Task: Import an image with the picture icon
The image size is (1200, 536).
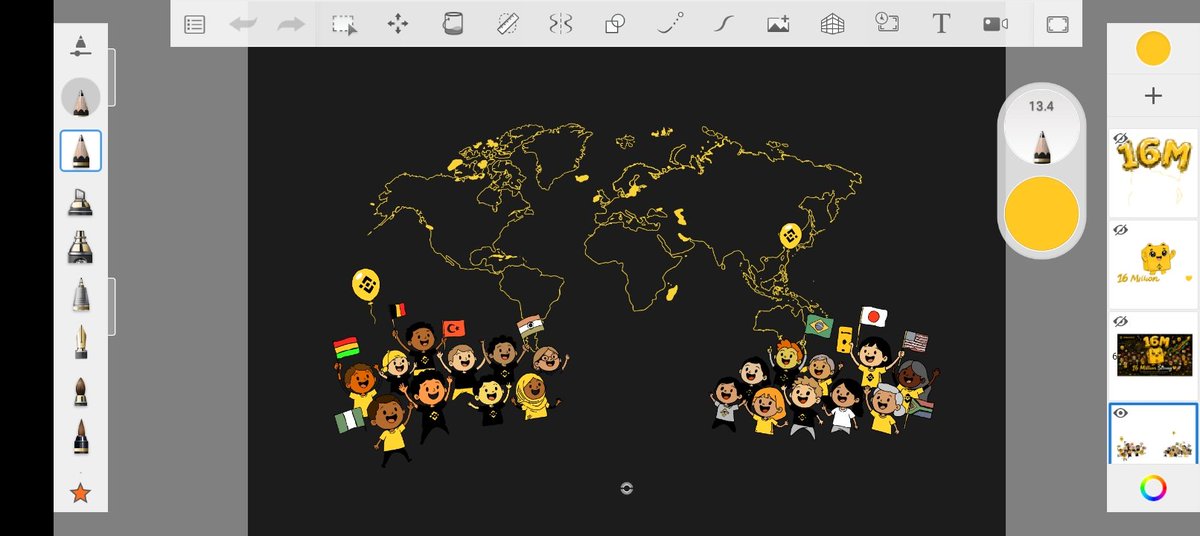Action: pos(778,24)
